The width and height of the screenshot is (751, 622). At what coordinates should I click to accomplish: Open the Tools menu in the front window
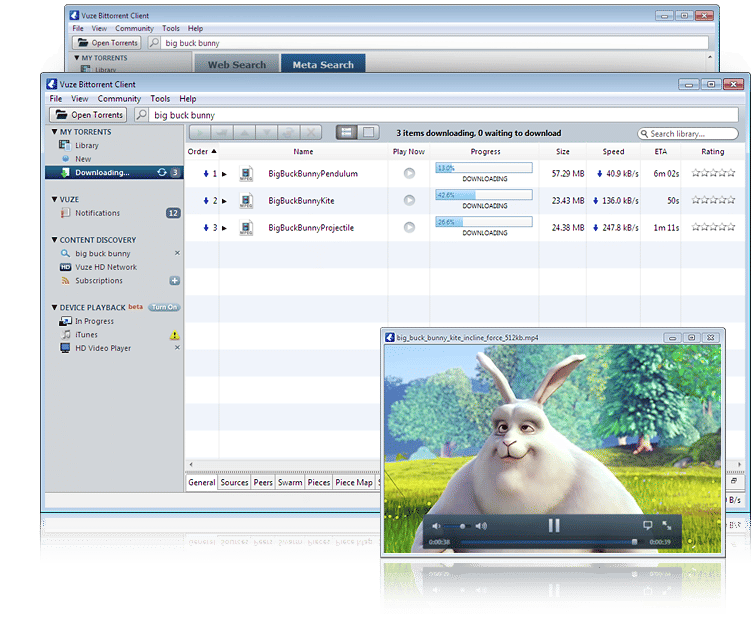tap(160, 99)
